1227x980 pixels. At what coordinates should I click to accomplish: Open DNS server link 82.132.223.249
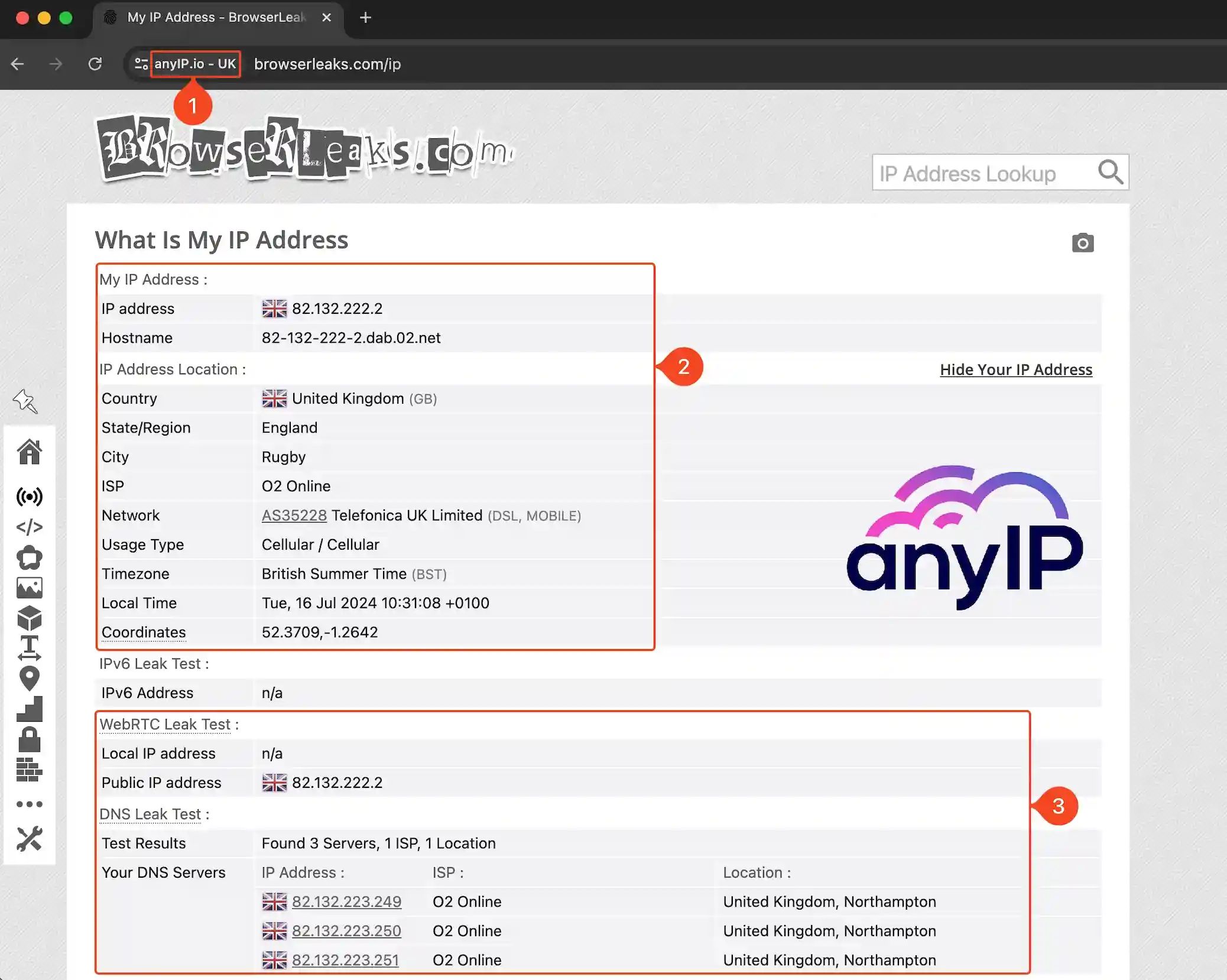coord(346,901)
